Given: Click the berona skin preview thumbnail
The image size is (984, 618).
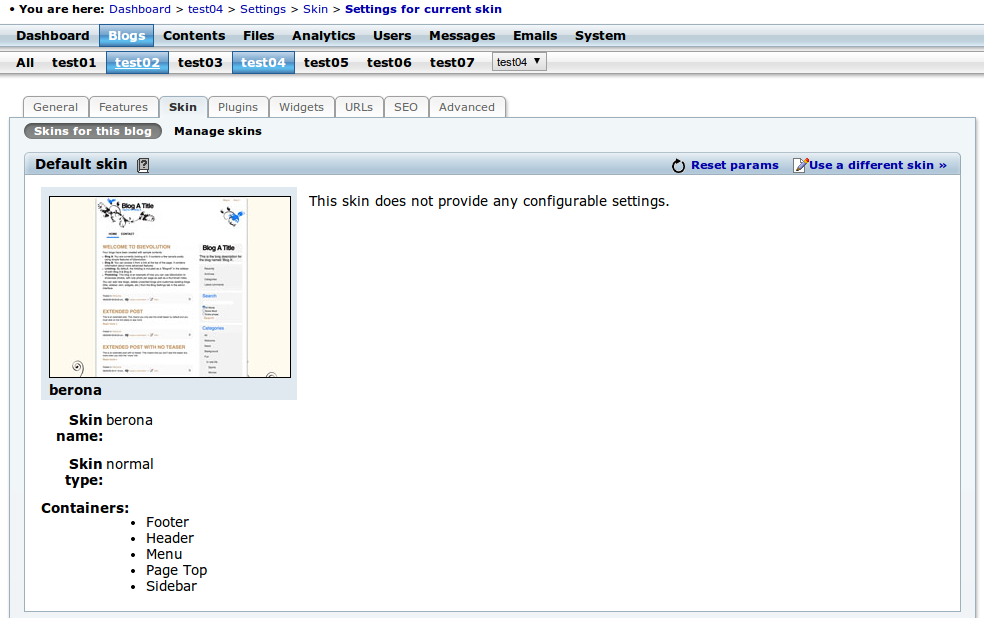Looking at the screenshot, I should (x=170, y=287).
